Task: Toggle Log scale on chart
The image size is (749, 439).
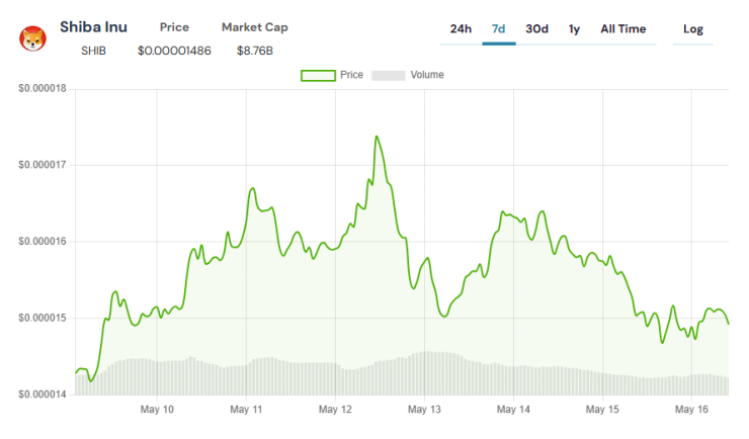Action: 693,30
